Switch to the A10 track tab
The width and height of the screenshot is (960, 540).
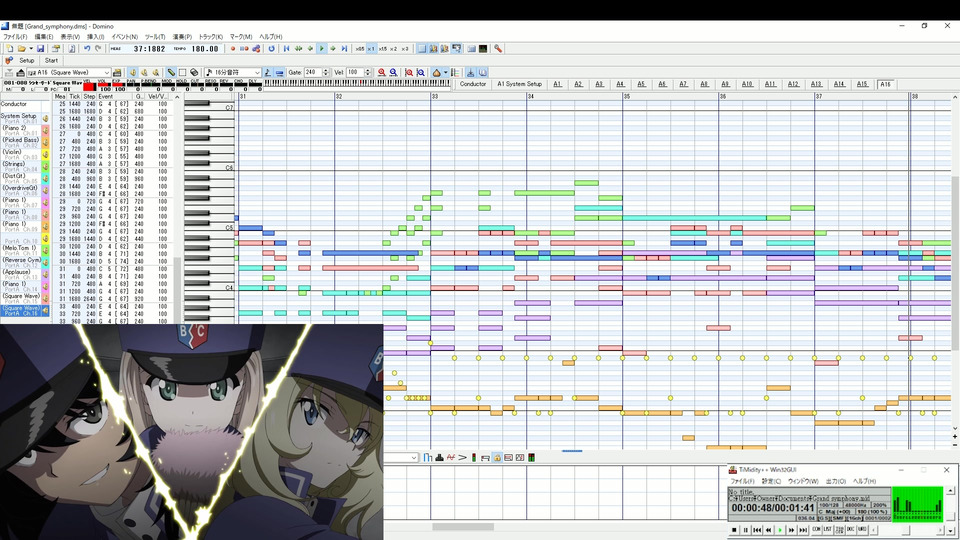tap(747, 84)
